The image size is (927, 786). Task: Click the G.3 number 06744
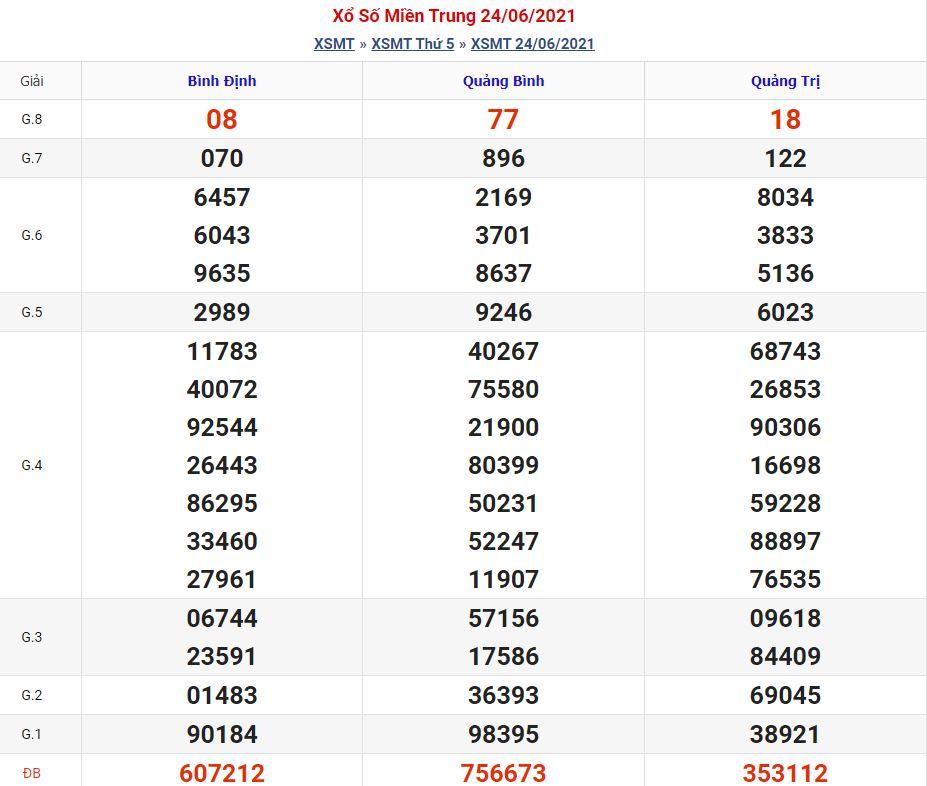click(x=222, y=618)
